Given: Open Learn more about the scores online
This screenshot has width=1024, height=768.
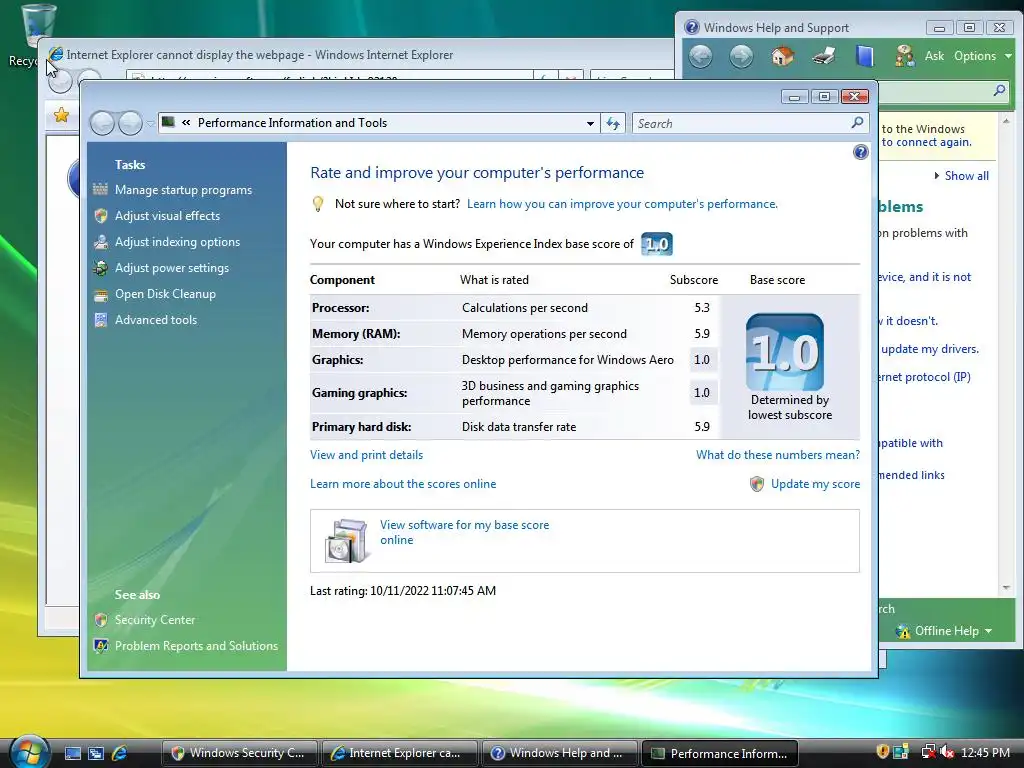Looking at the screenshot, I should [x=403, y=484].
